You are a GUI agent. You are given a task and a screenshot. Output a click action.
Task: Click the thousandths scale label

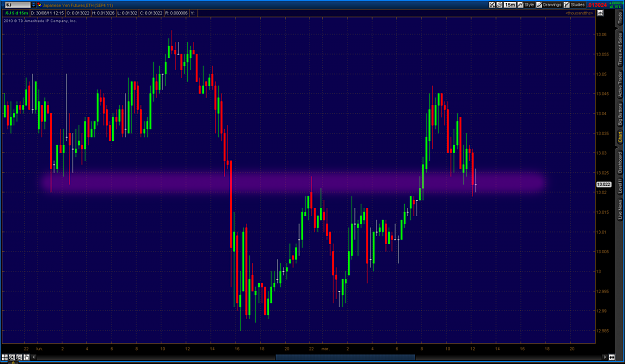tap(579, 13)
